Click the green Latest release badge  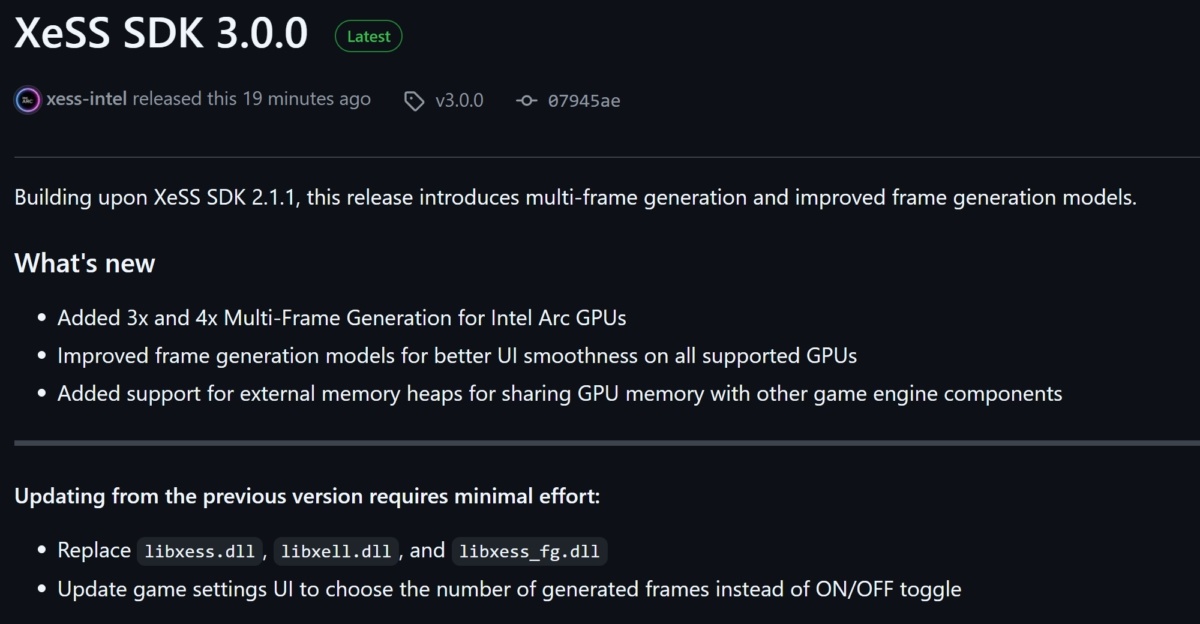point(369,36)
